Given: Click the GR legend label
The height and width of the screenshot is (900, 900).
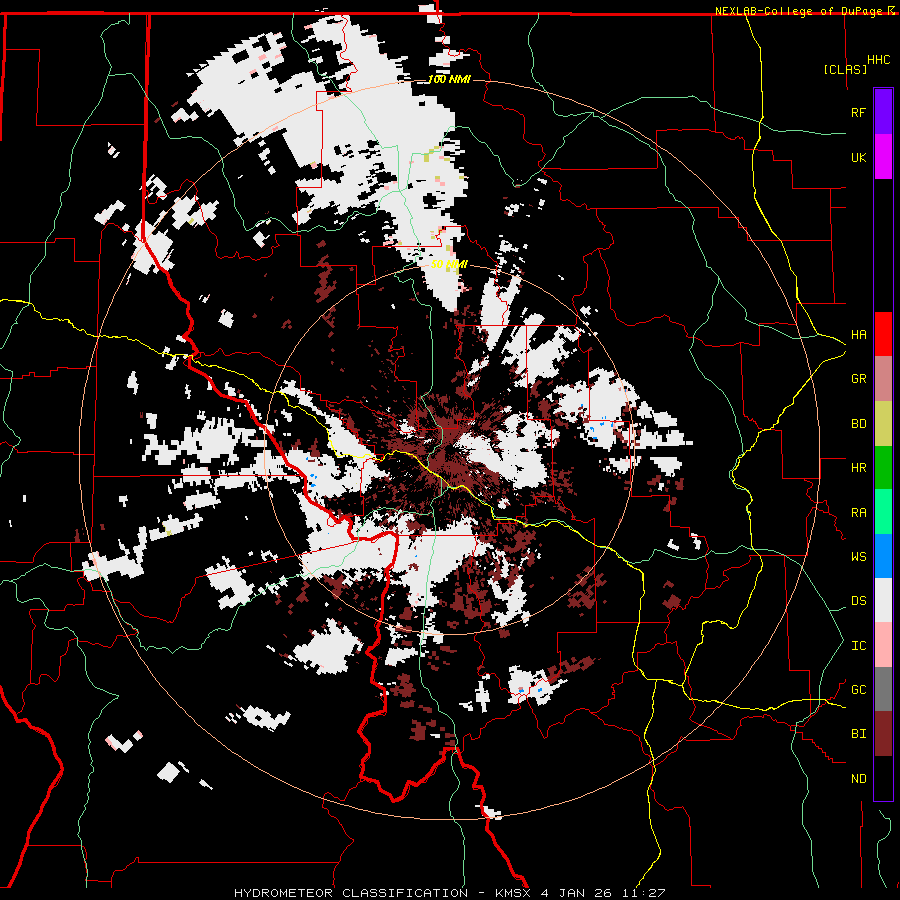Looking at the screenshot, I should click(858, 379).
